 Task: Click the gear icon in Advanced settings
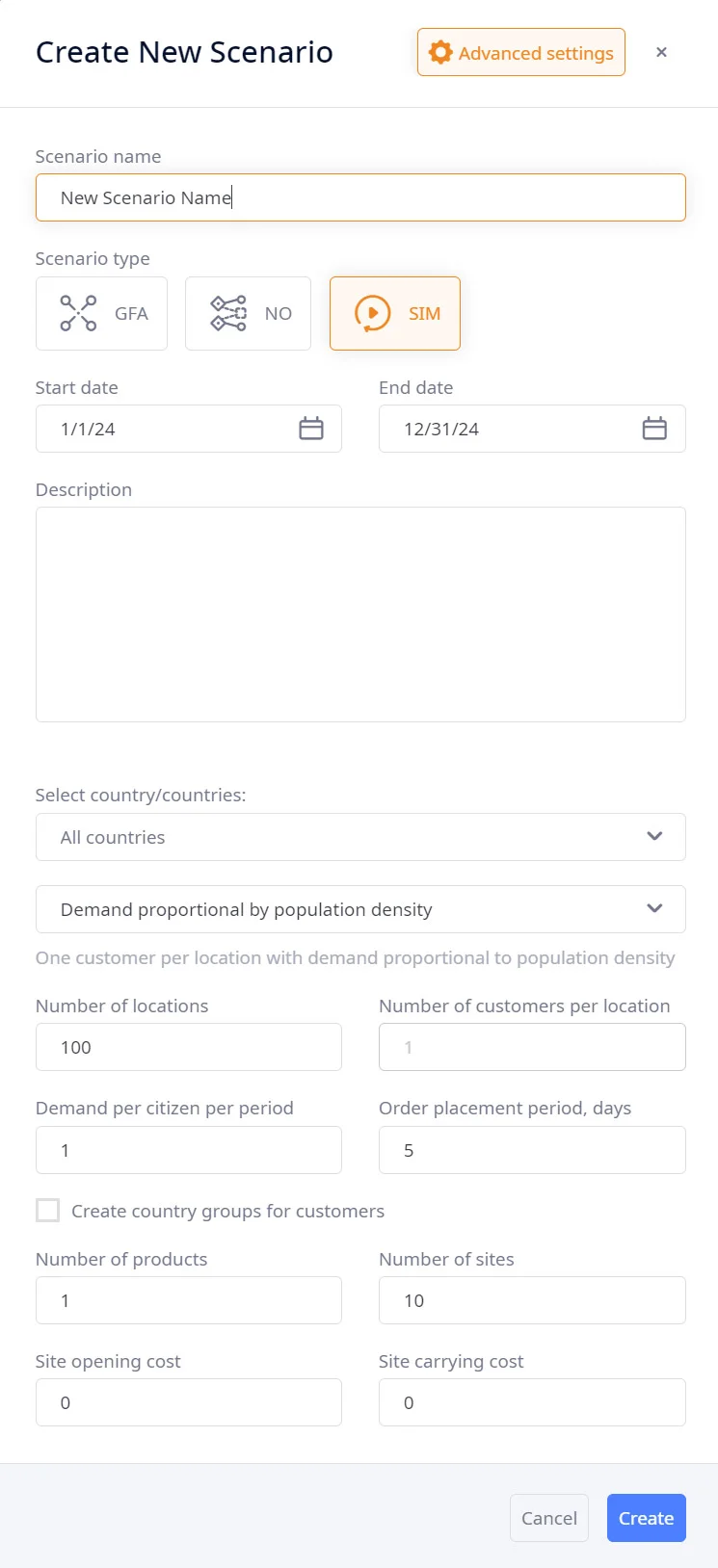440,53
